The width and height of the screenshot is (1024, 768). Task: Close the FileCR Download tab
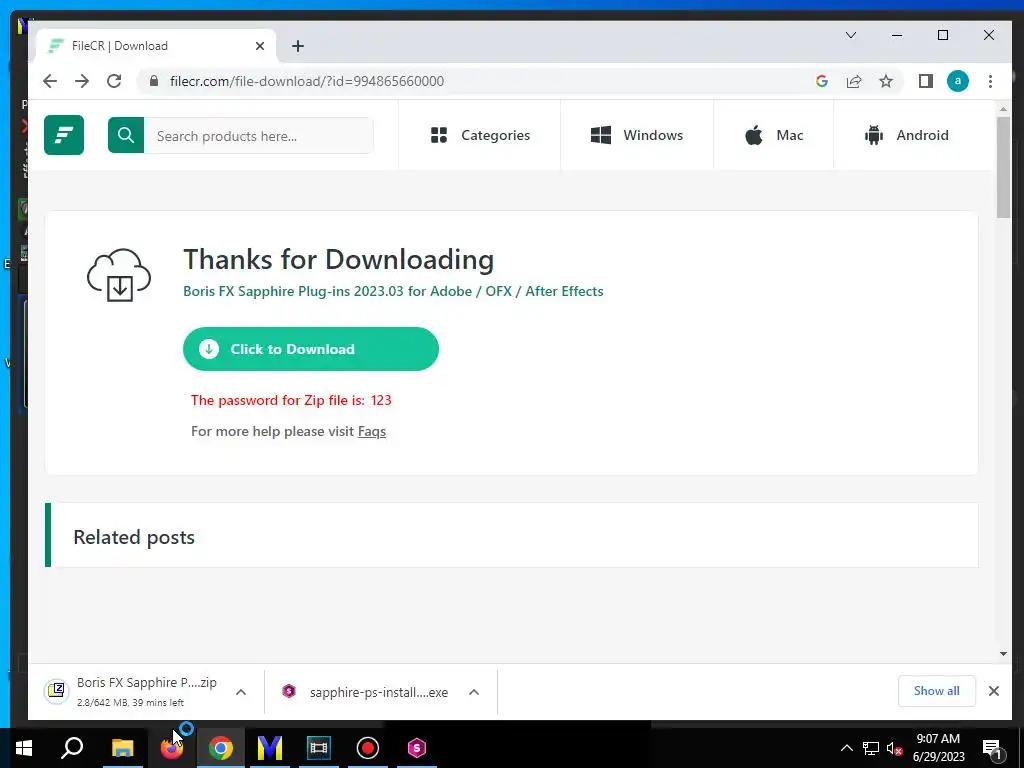(x=260, y=46)
